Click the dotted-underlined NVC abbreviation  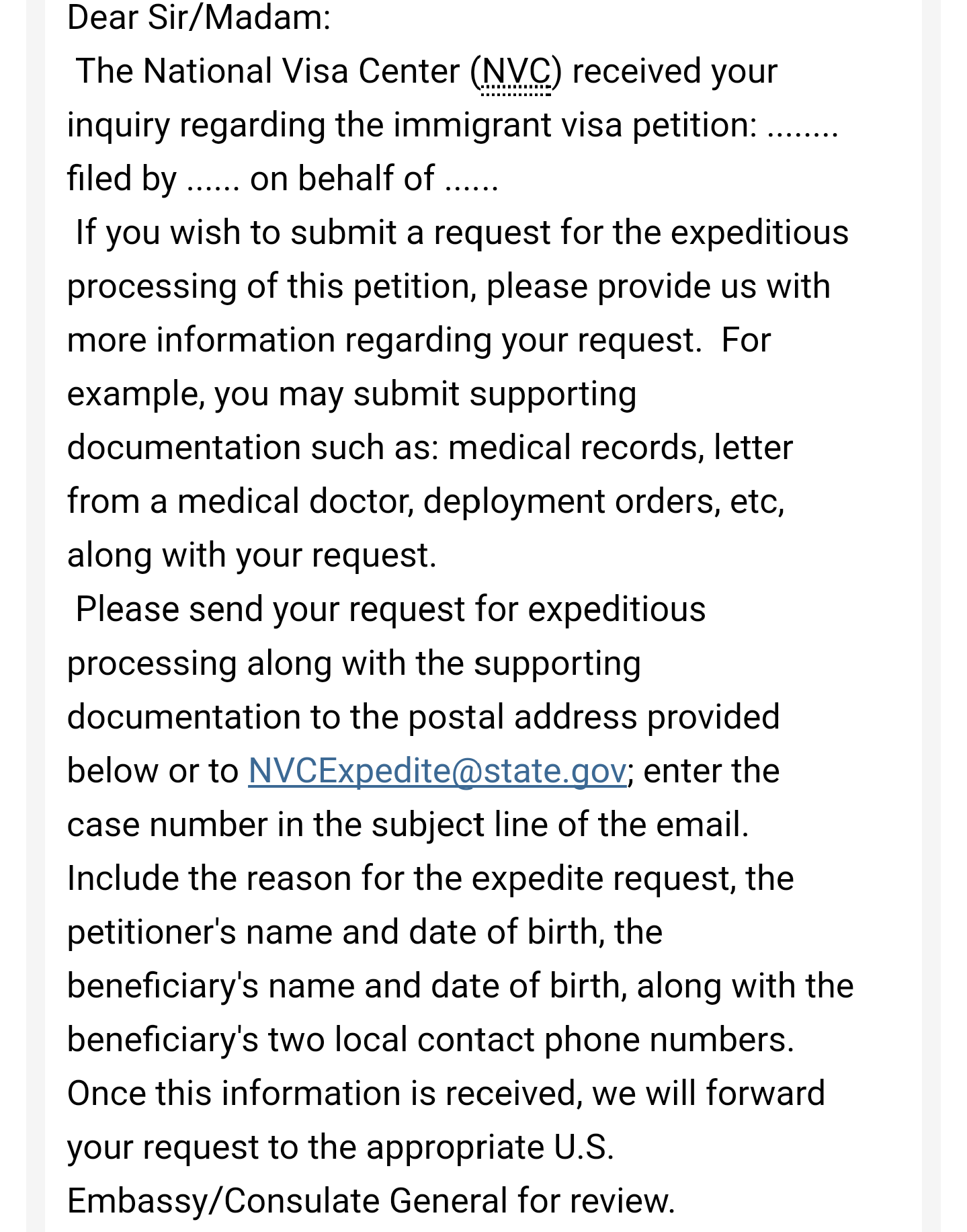pos(516,72)
